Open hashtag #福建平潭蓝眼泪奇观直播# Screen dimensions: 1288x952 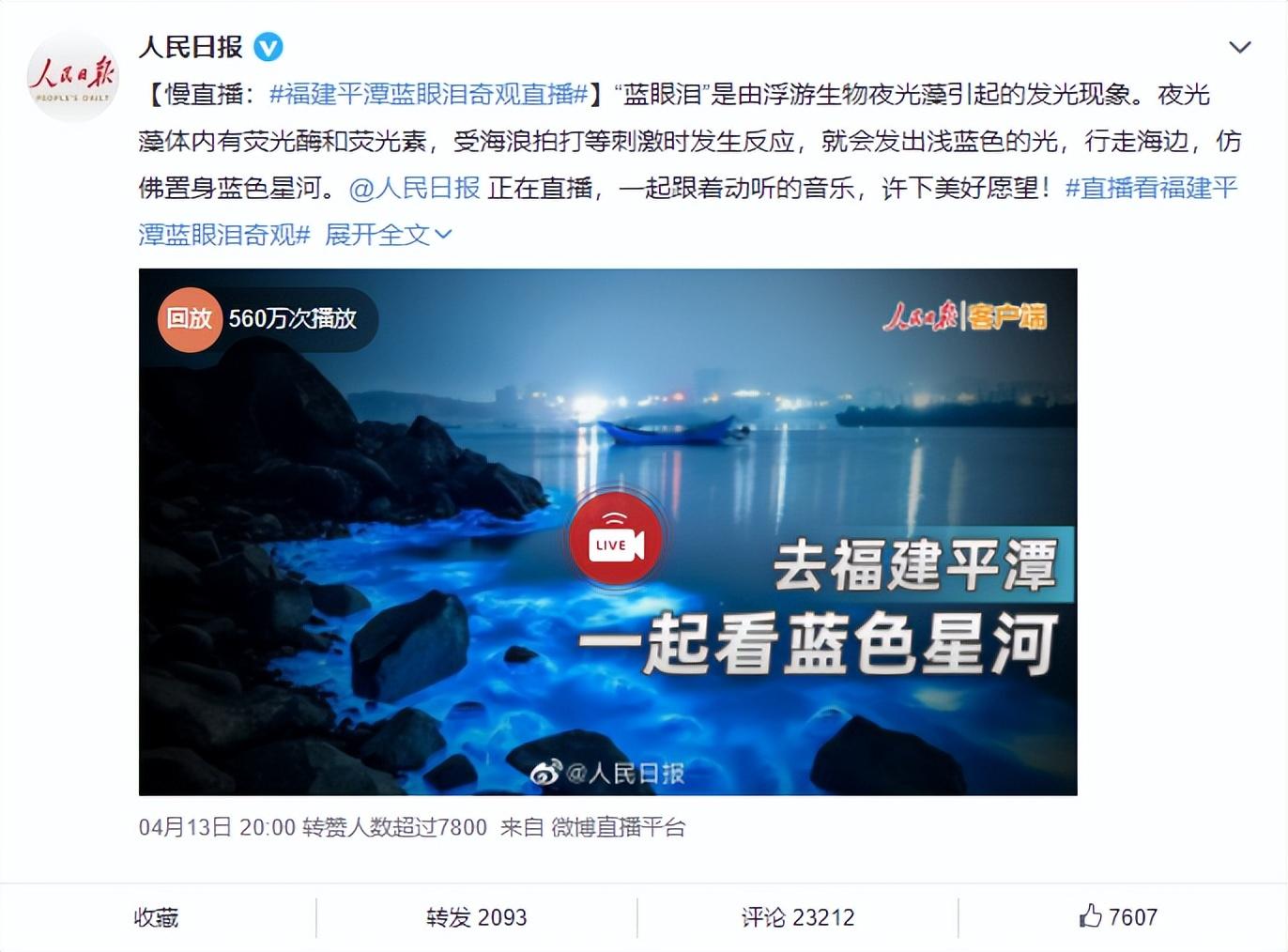[428, 94]
